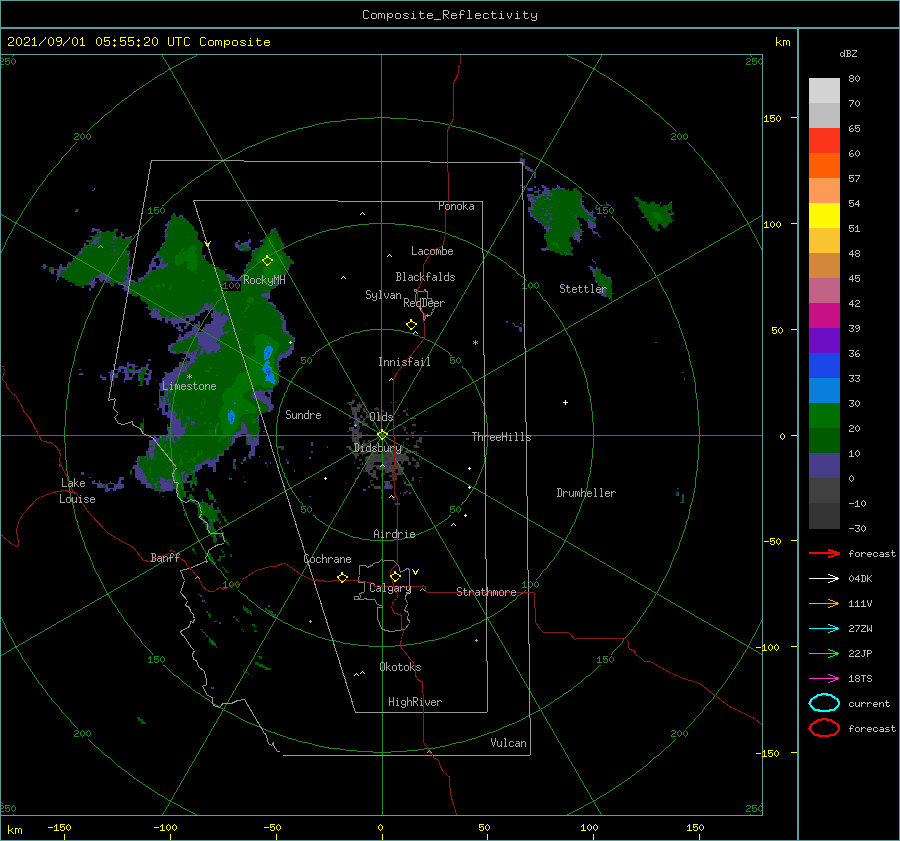Screen dimensions: 900x841
Task: Select the orange 111V arrow symbol
Action: [824, 603]
